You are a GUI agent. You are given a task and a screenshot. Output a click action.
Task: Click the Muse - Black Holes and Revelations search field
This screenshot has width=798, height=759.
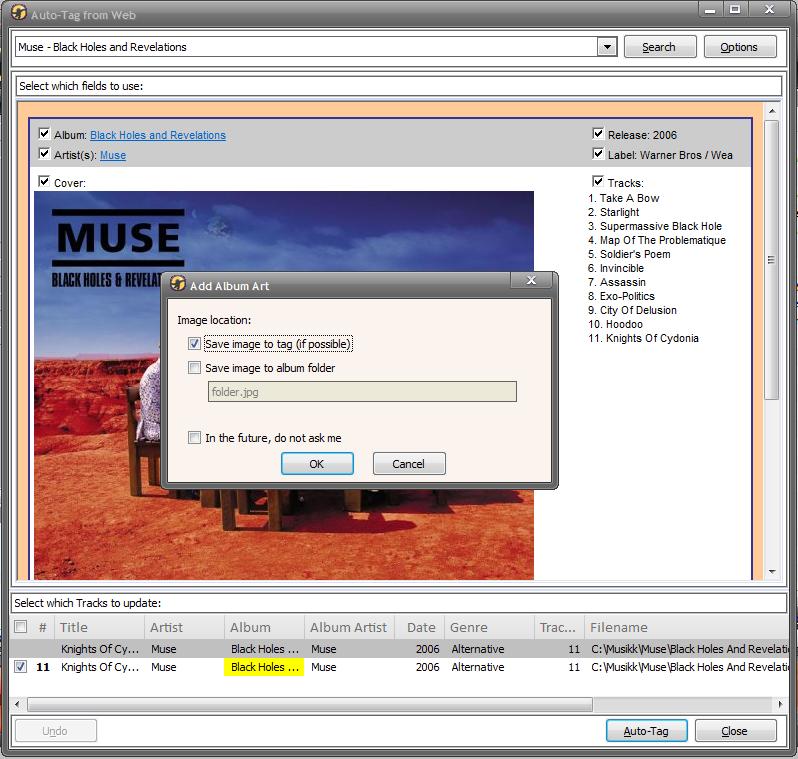point(306,47)
